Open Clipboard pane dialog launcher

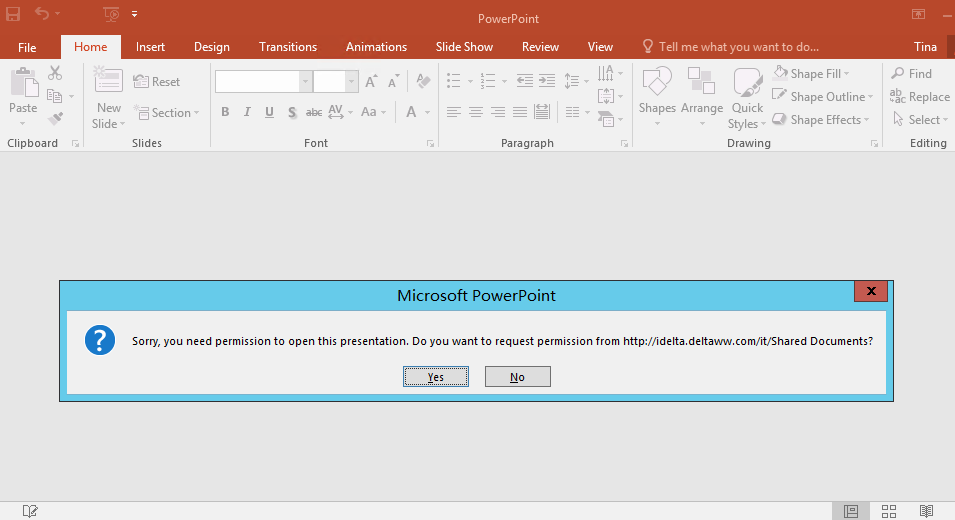tap(76, 144)
